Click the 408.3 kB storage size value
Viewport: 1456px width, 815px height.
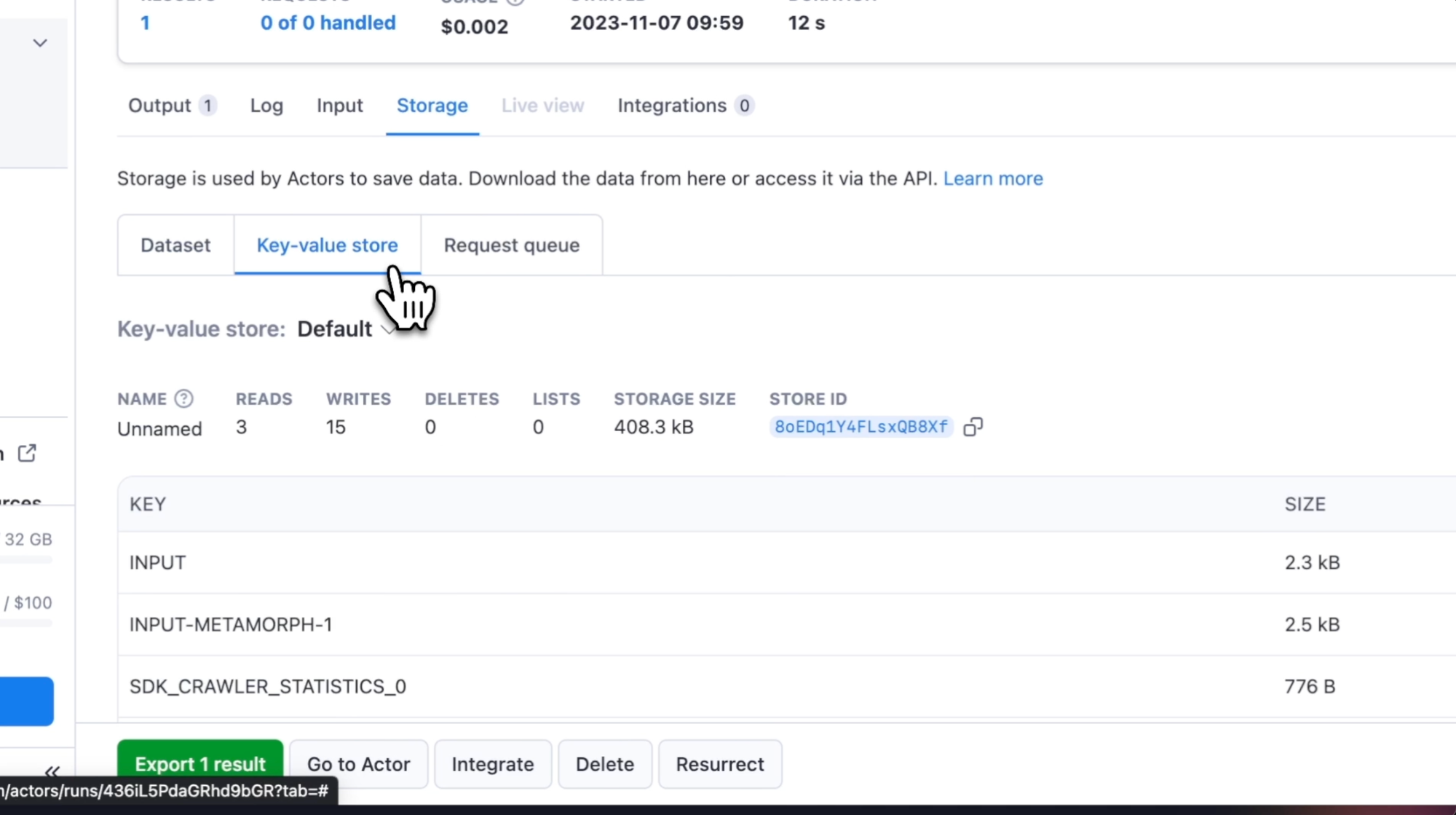pyautogui.click(x=654, y=427)
